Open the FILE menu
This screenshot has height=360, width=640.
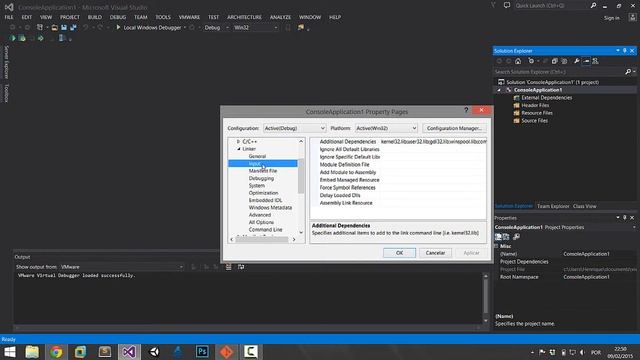[x=9, y=17]
